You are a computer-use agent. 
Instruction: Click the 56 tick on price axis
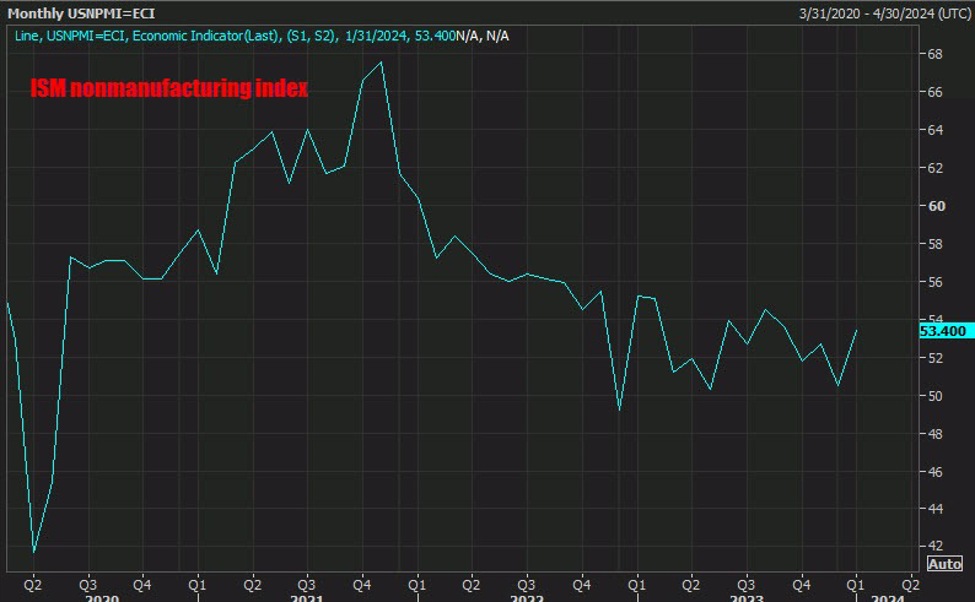pyautogui.click(x=935, y=282)
